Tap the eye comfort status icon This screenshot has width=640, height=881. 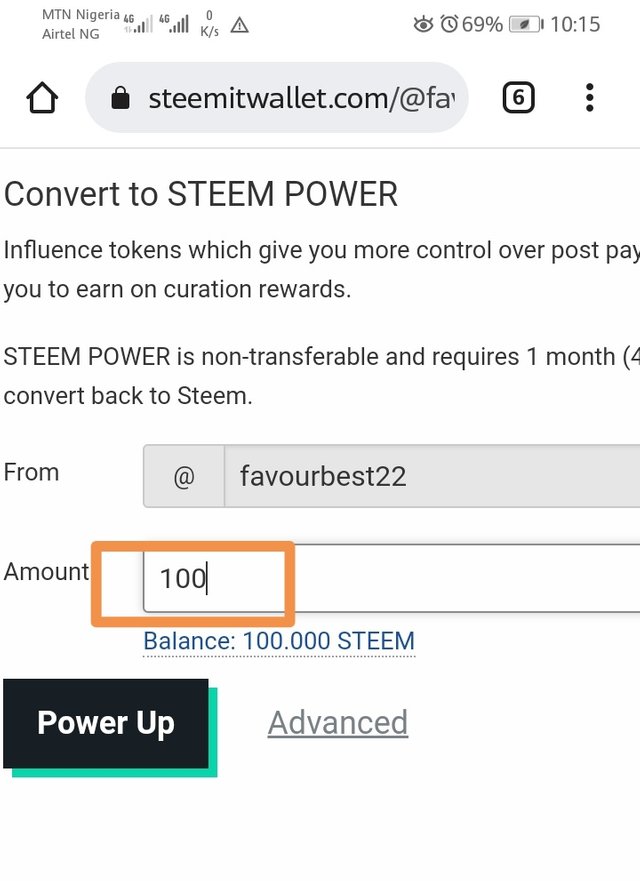tap(423, 25)
